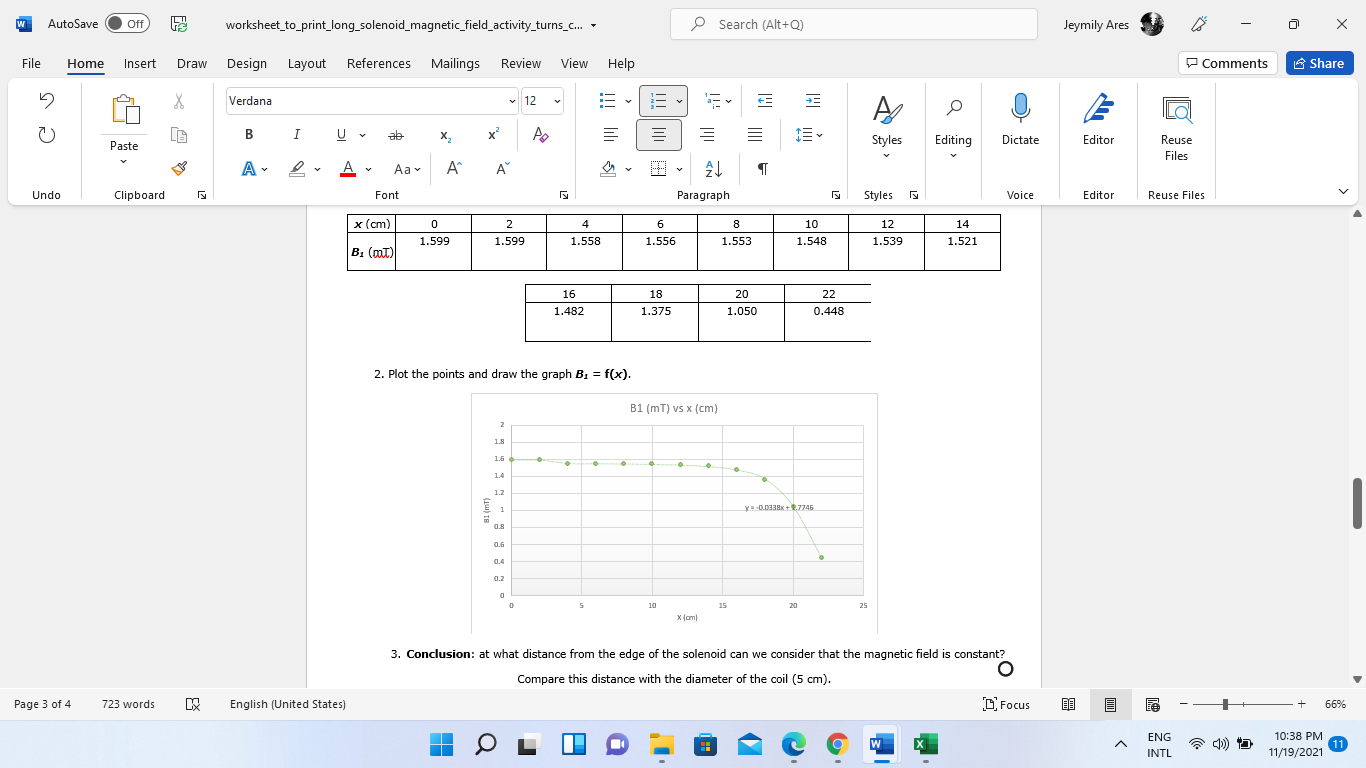
Task: Center the paragraph text
Action: [x=659, y=134]
